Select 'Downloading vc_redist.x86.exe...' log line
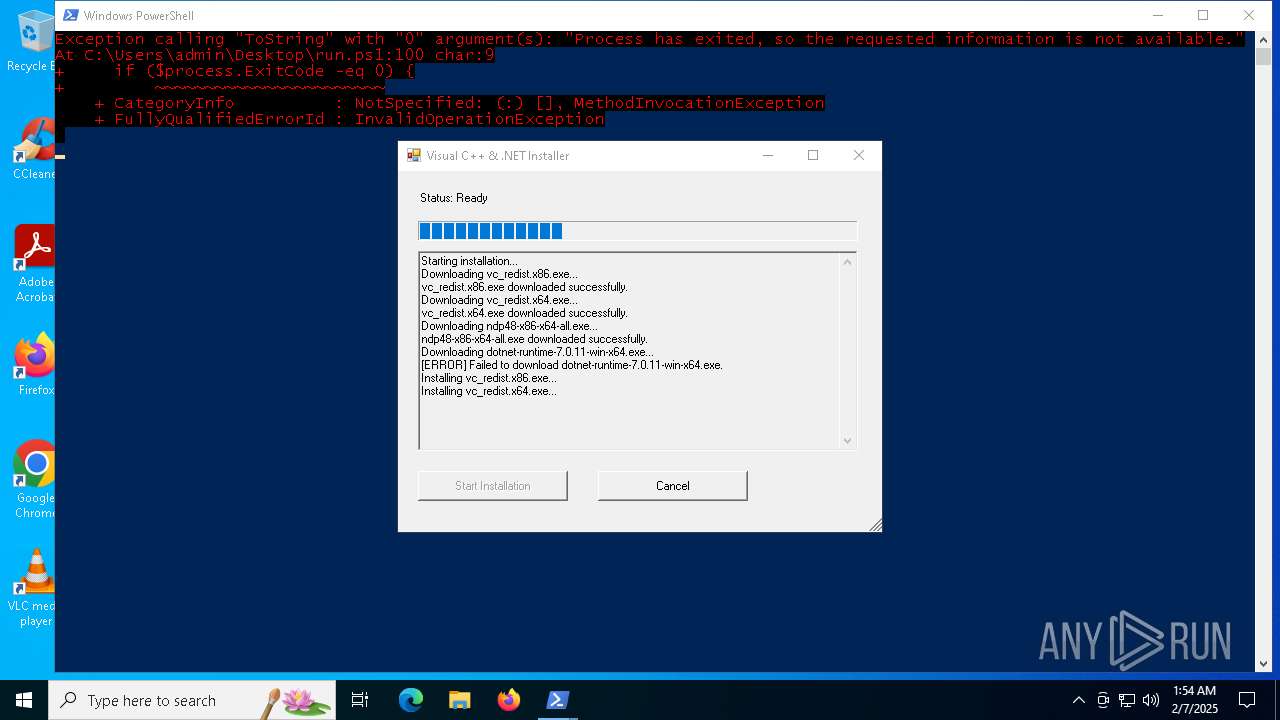The height and width of the screenshot is (720, 1280). coord(499,274)
